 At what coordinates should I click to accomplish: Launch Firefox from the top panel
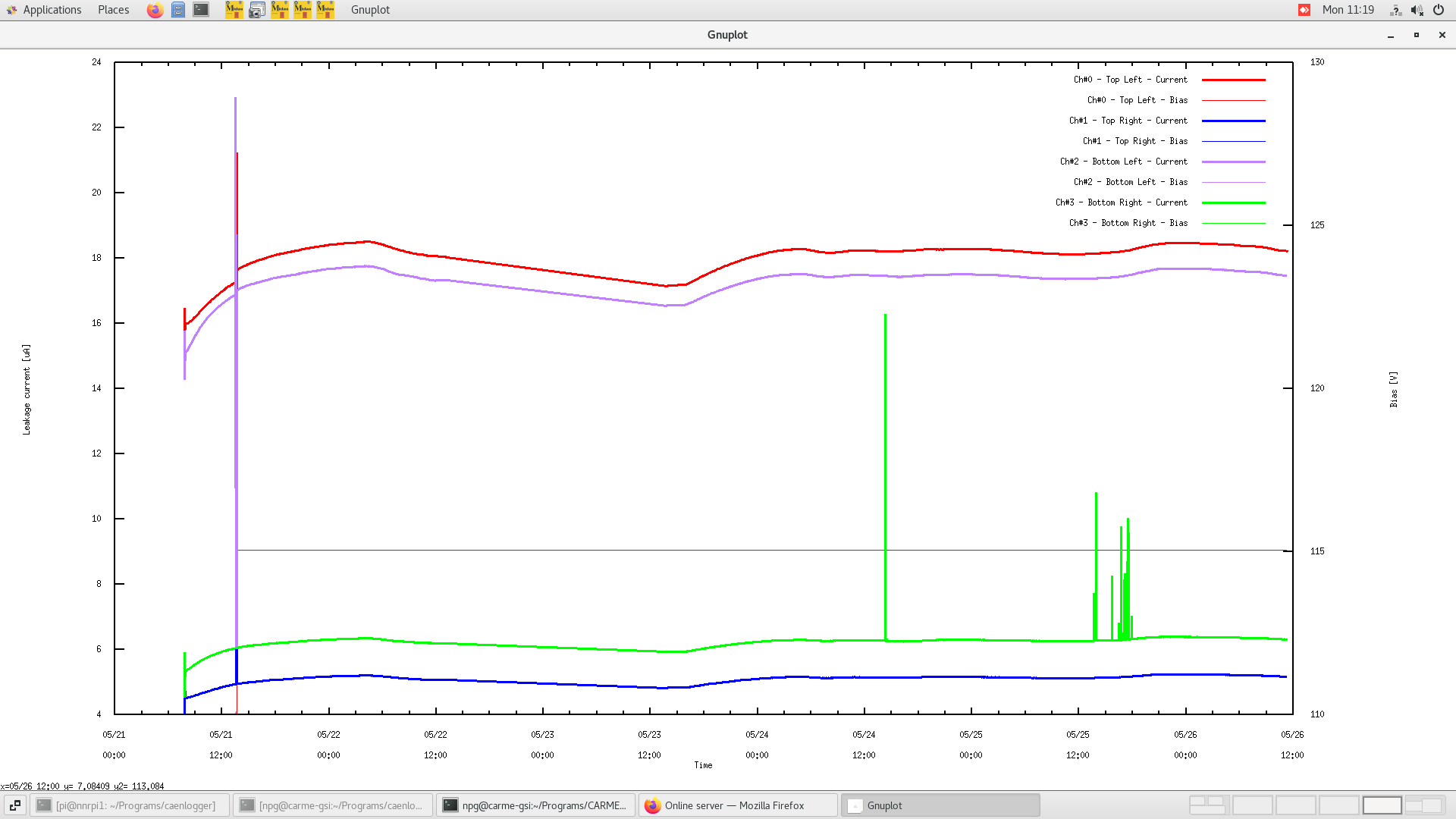coord(155,10)
